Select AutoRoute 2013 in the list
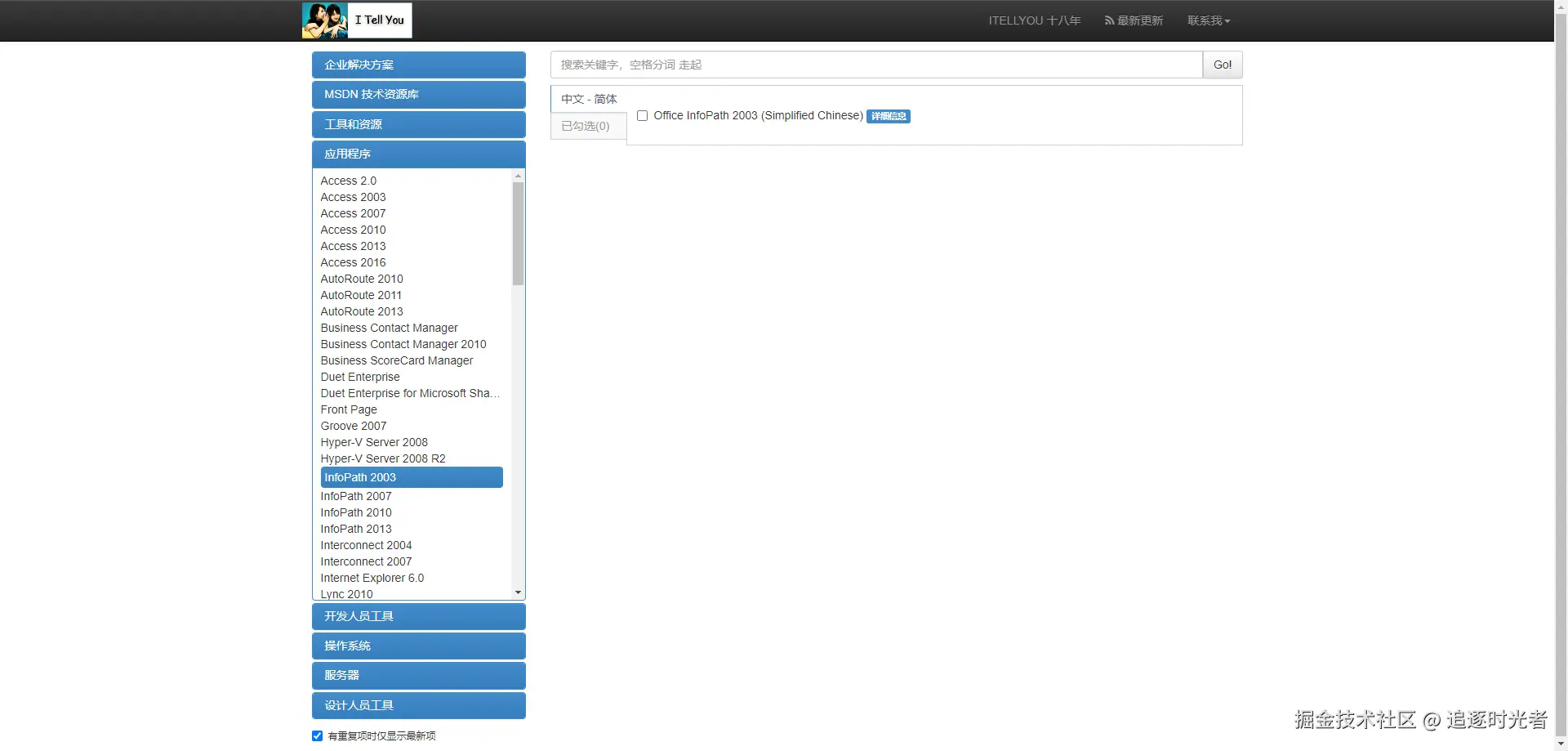The width and height of the screenshot is (1568, 751). [x=362, y=311]
